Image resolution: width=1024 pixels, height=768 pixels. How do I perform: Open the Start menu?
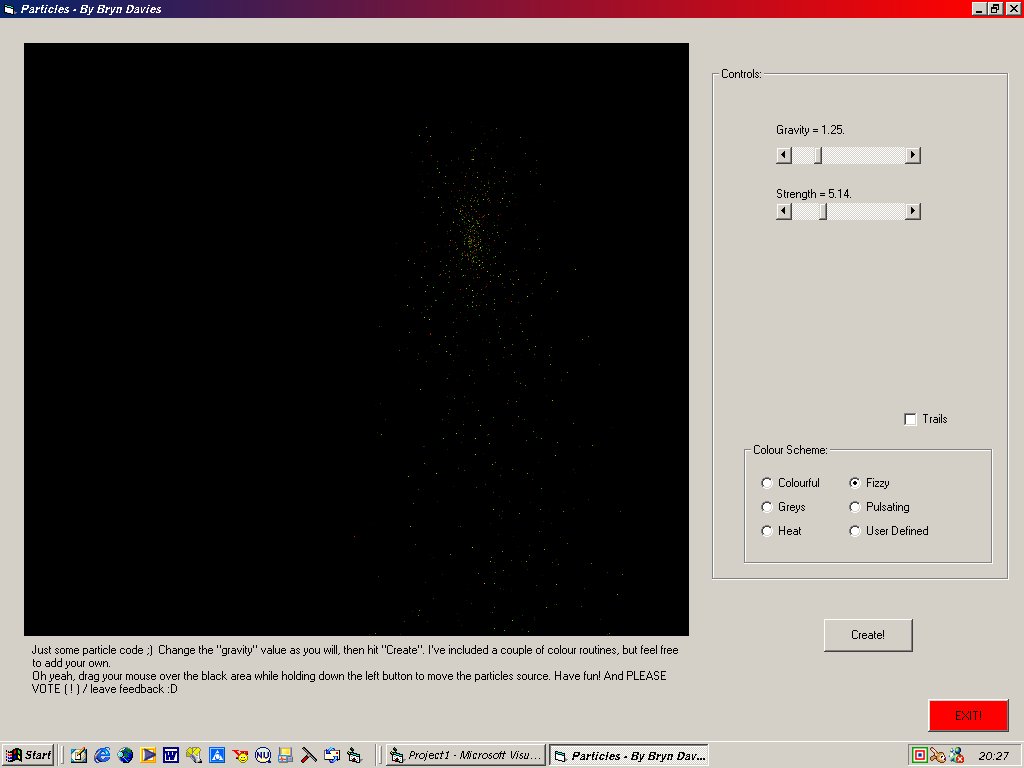coord(28,755)
